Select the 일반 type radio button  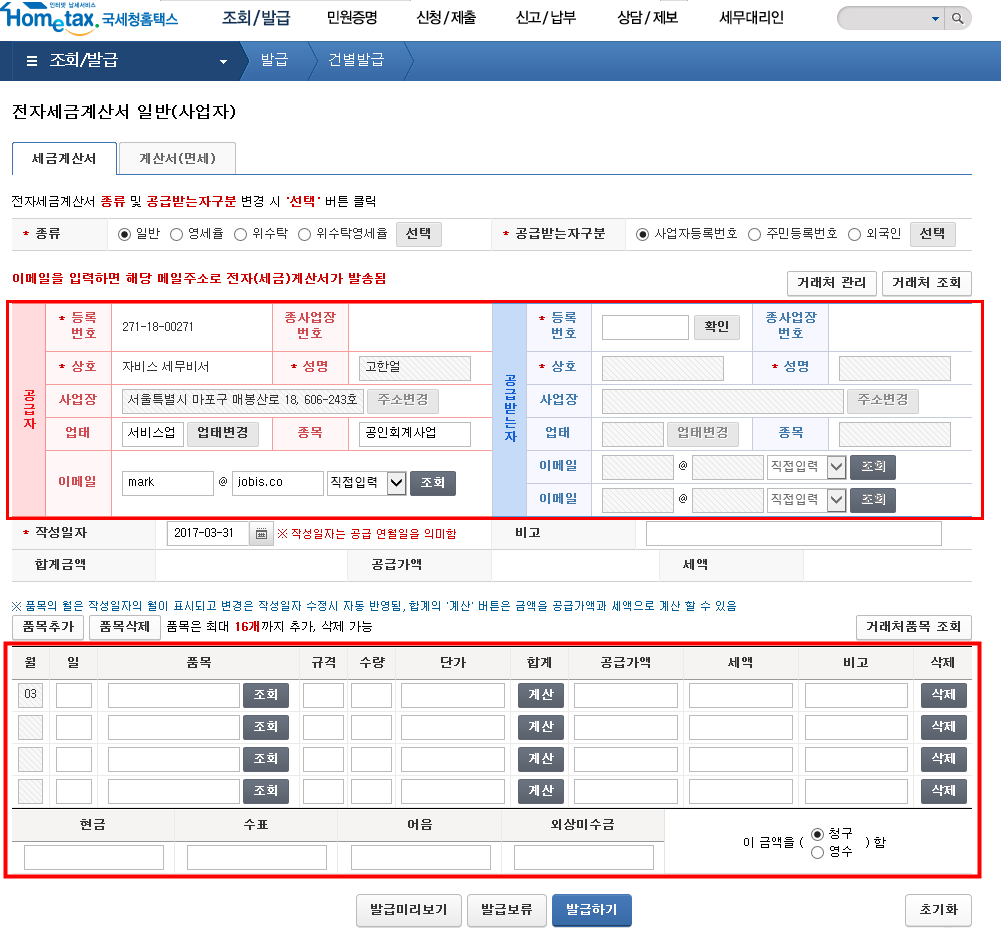coord(124,234)
